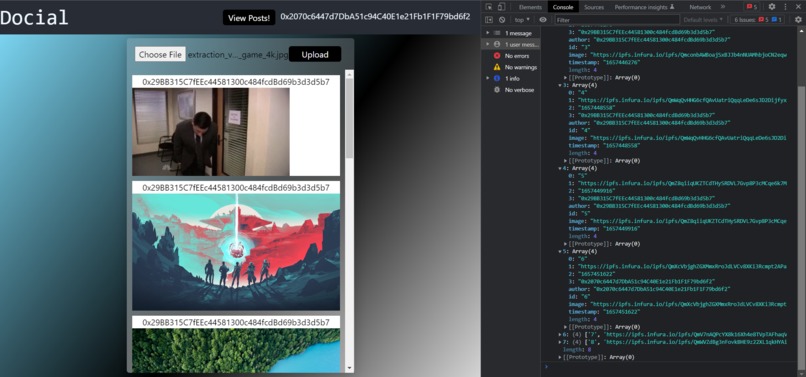This screenshot has height=377, width=806.
Task: Create a live expression eye icon
Action: tap(543, 20)
